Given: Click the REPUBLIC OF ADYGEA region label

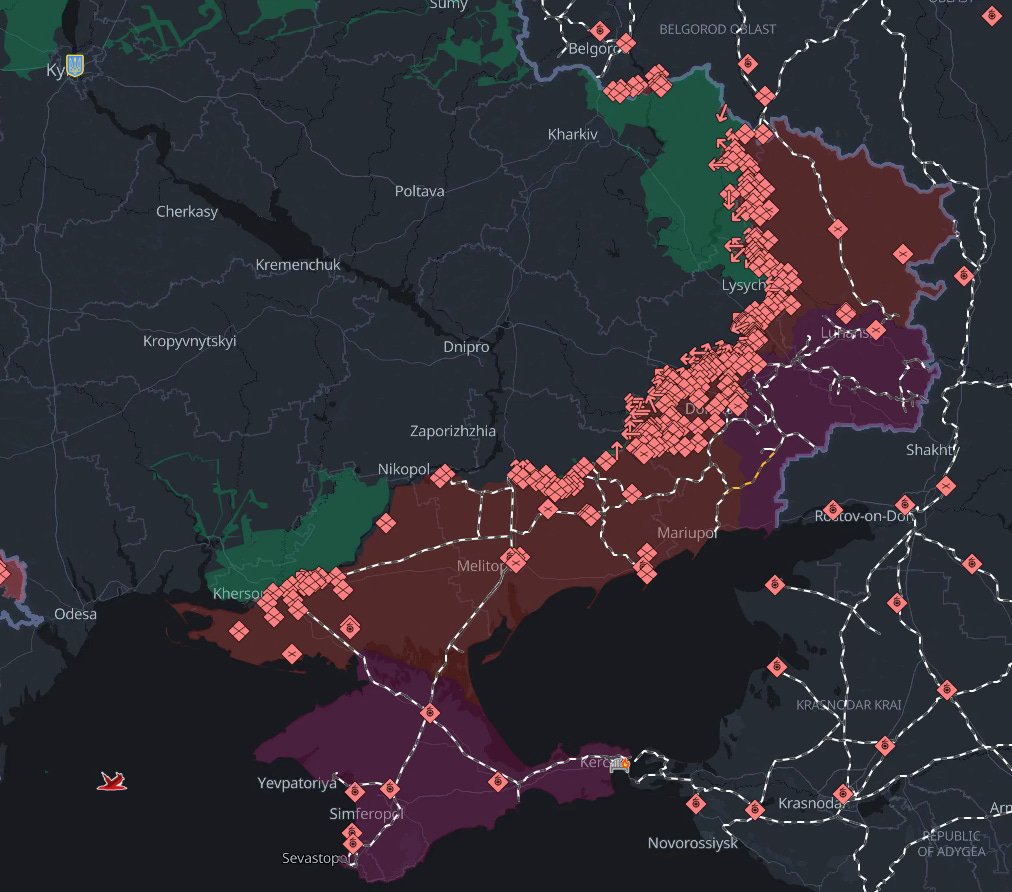Looking at the screenshot, I should (951, 844).
